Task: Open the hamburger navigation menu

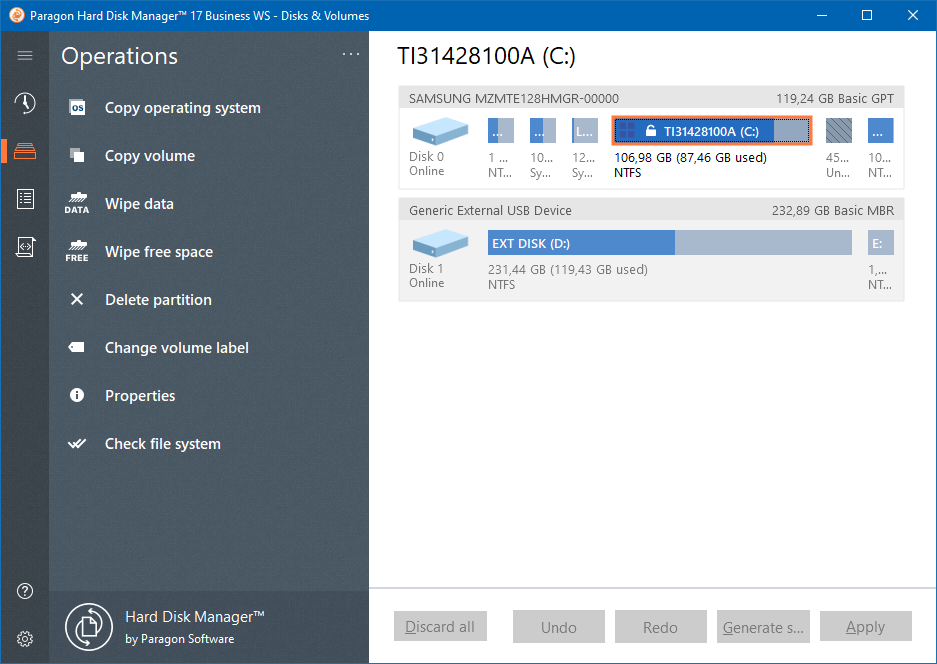Action: click(x=25, y=56)
